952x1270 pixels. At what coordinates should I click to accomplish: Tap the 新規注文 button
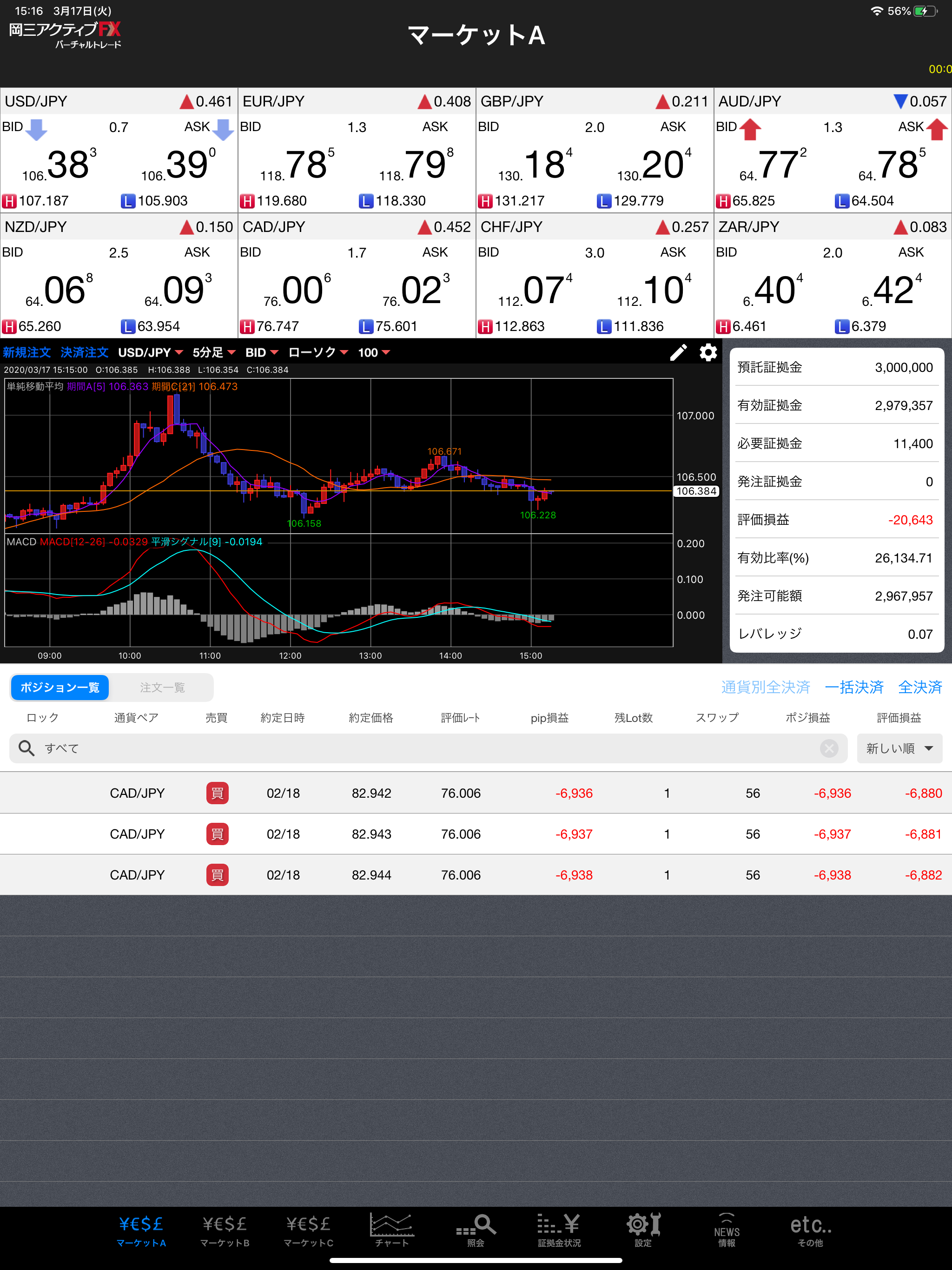[26, 352]
